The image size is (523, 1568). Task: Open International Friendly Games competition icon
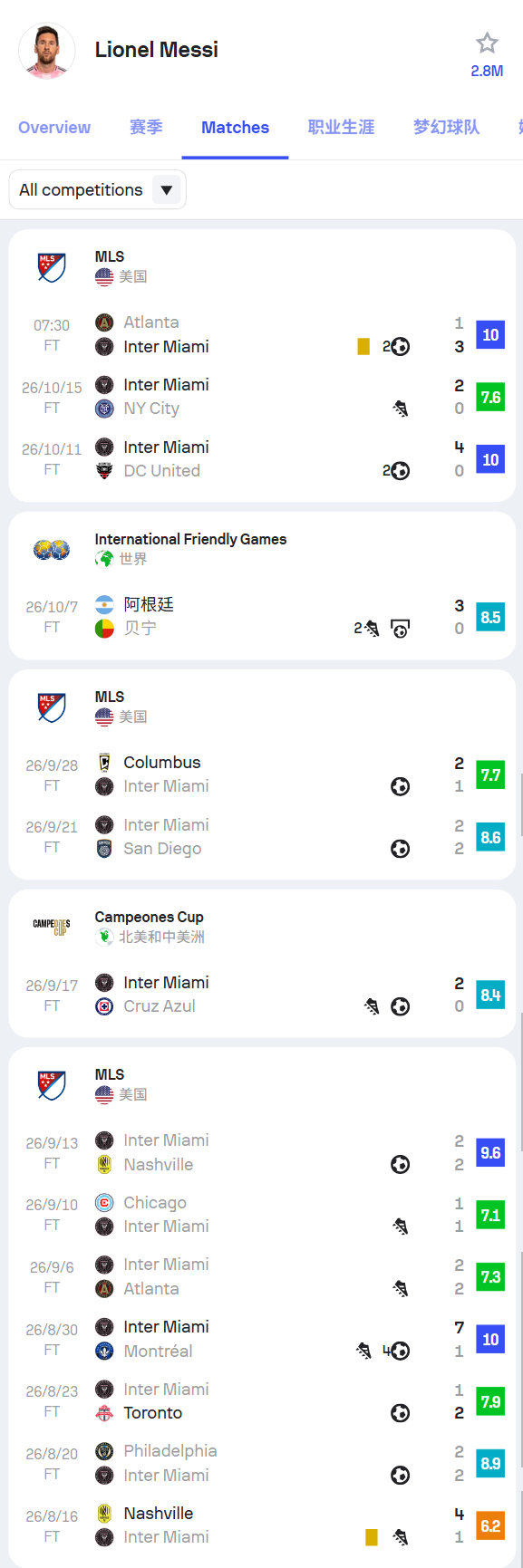click(52, 549)
